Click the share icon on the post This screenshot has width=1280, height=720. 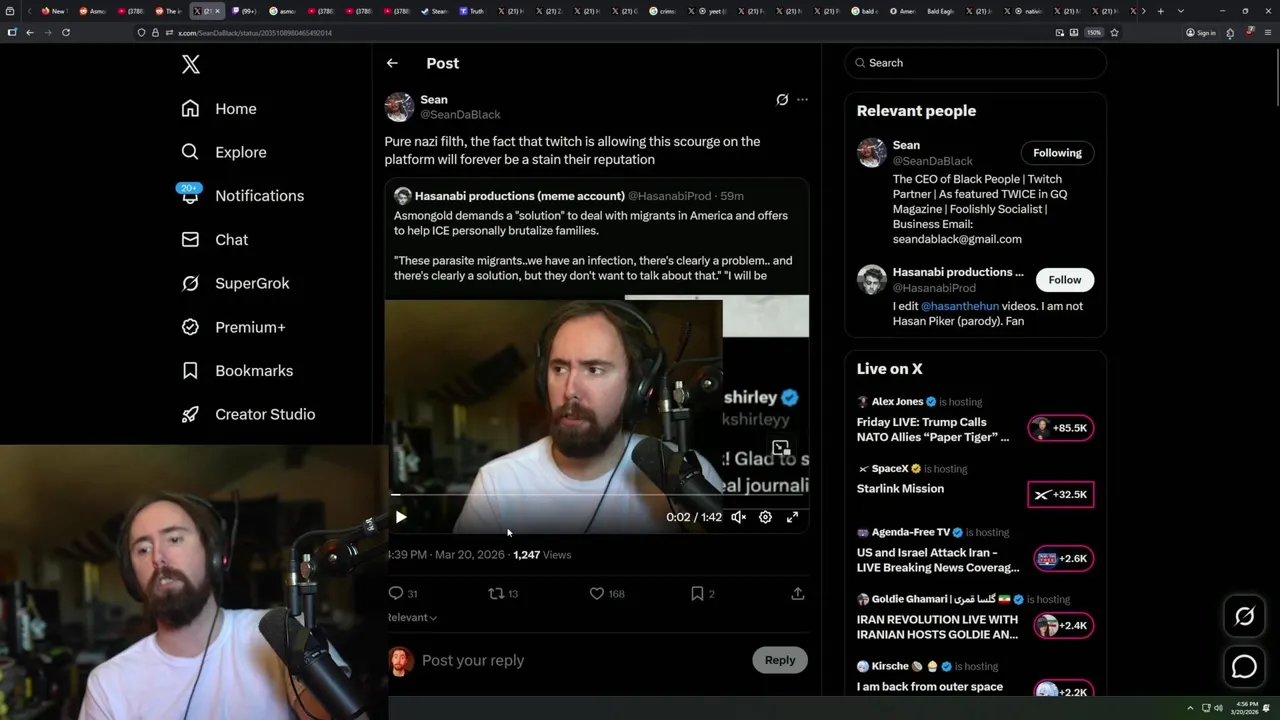click(x=798, y=594)
